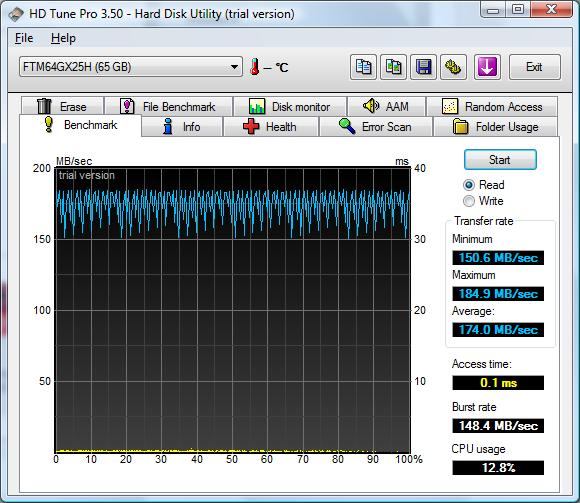This screenshot has width=580, height=503.
Task: Switch to the Disk monitor tab
Action: pos(290,107)
